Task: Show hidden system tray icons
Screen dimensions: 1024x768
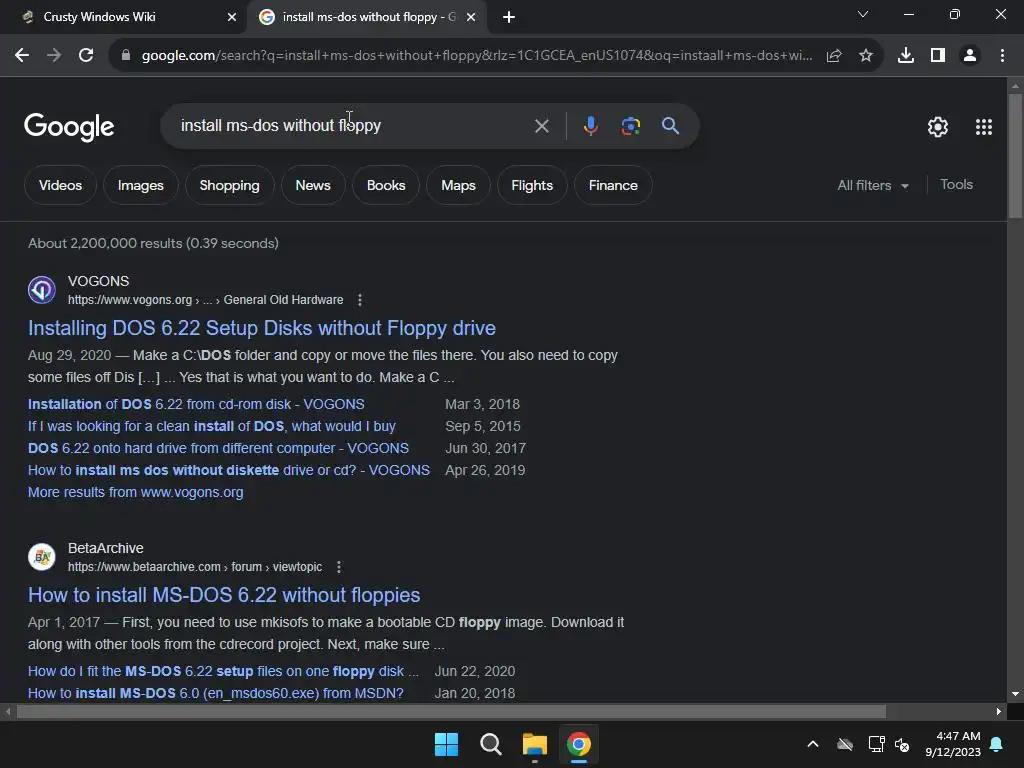Action: pyautogui.click(x=813, y=744)
